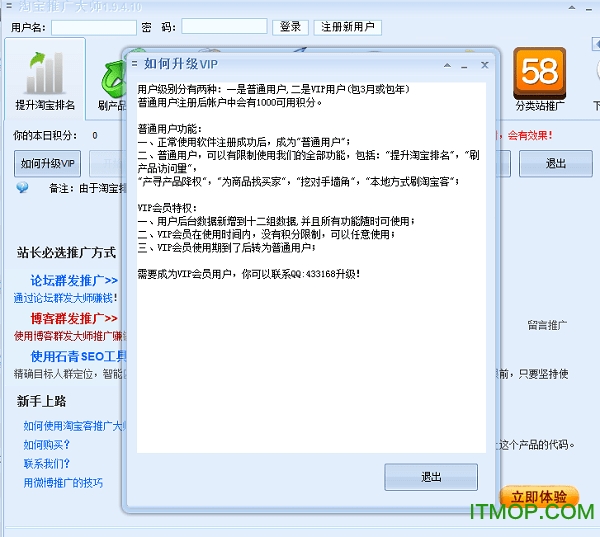
Task: Click the 注册新用户 button
Action: pos(347,27)
